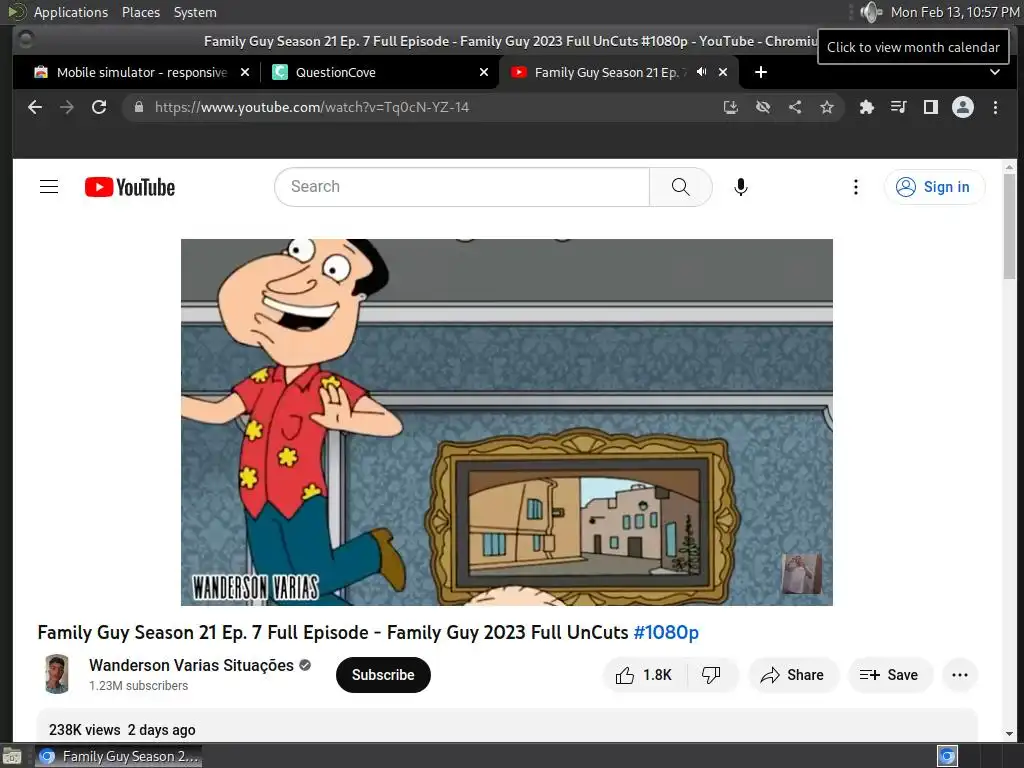Open the Applications menu
The image size is (1024, 768).
(71, 12)
